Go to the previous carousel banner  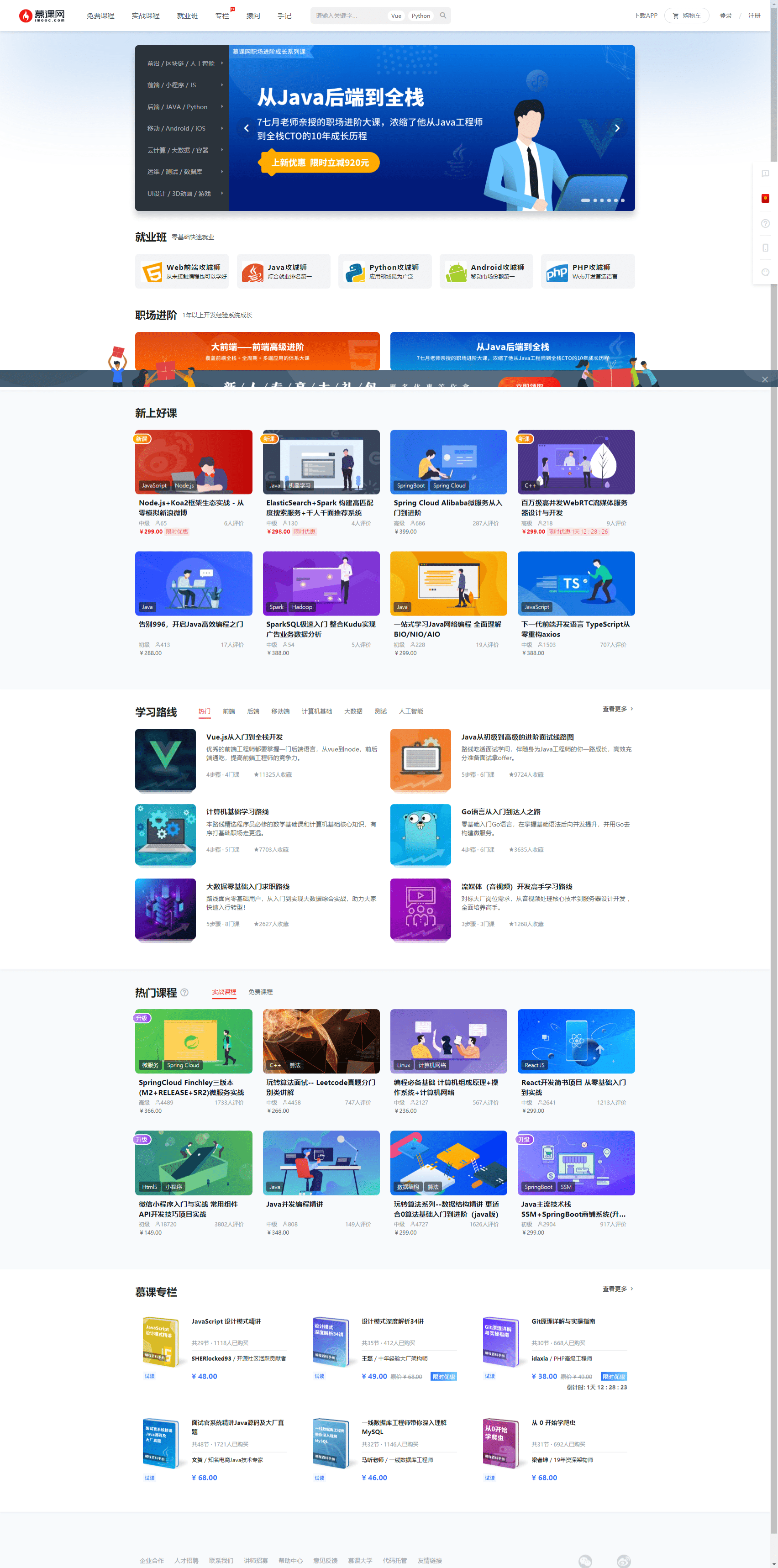246,128
